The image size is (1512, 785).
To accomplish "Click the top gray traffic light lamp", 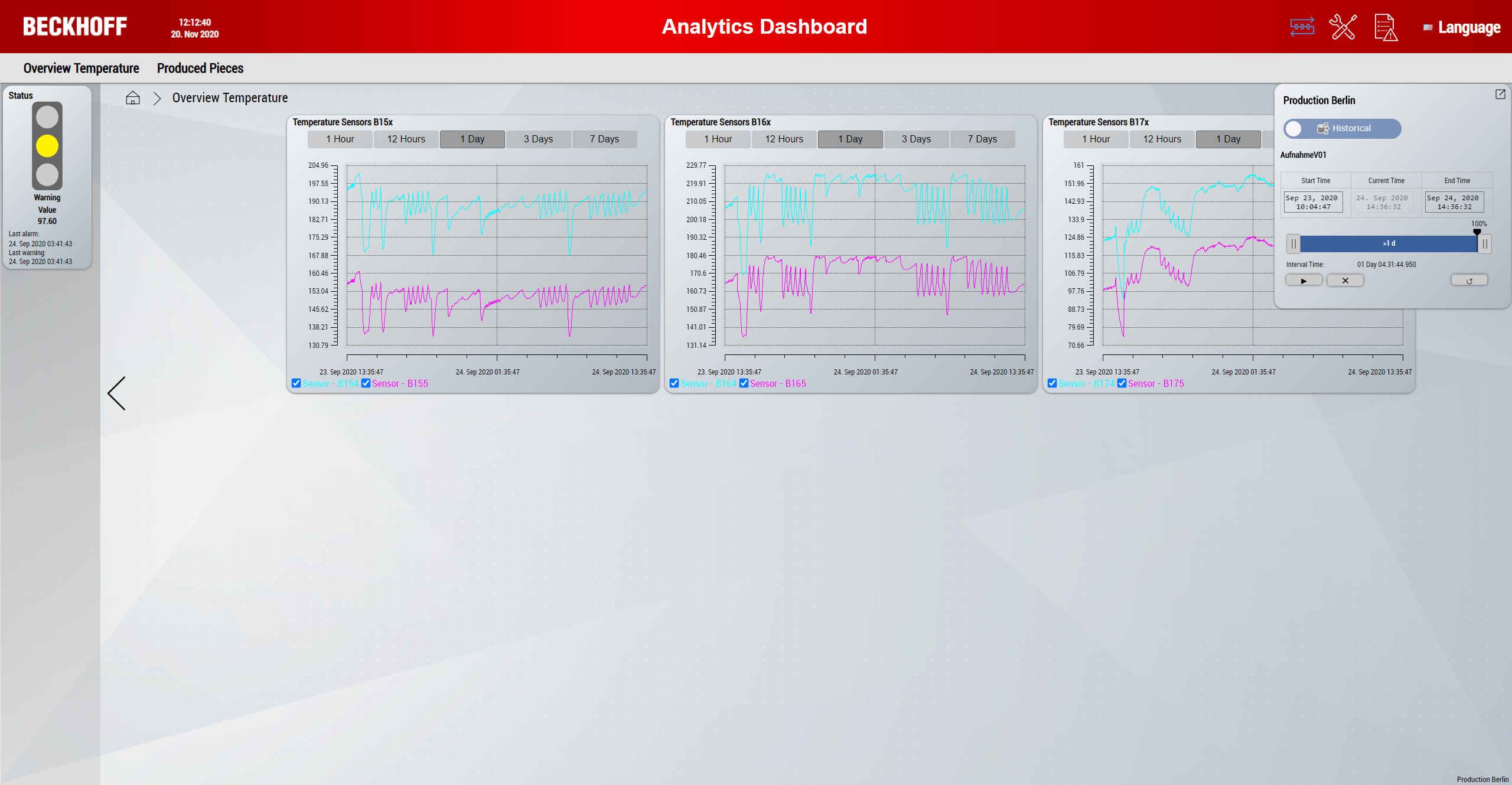I will (47, 116).
